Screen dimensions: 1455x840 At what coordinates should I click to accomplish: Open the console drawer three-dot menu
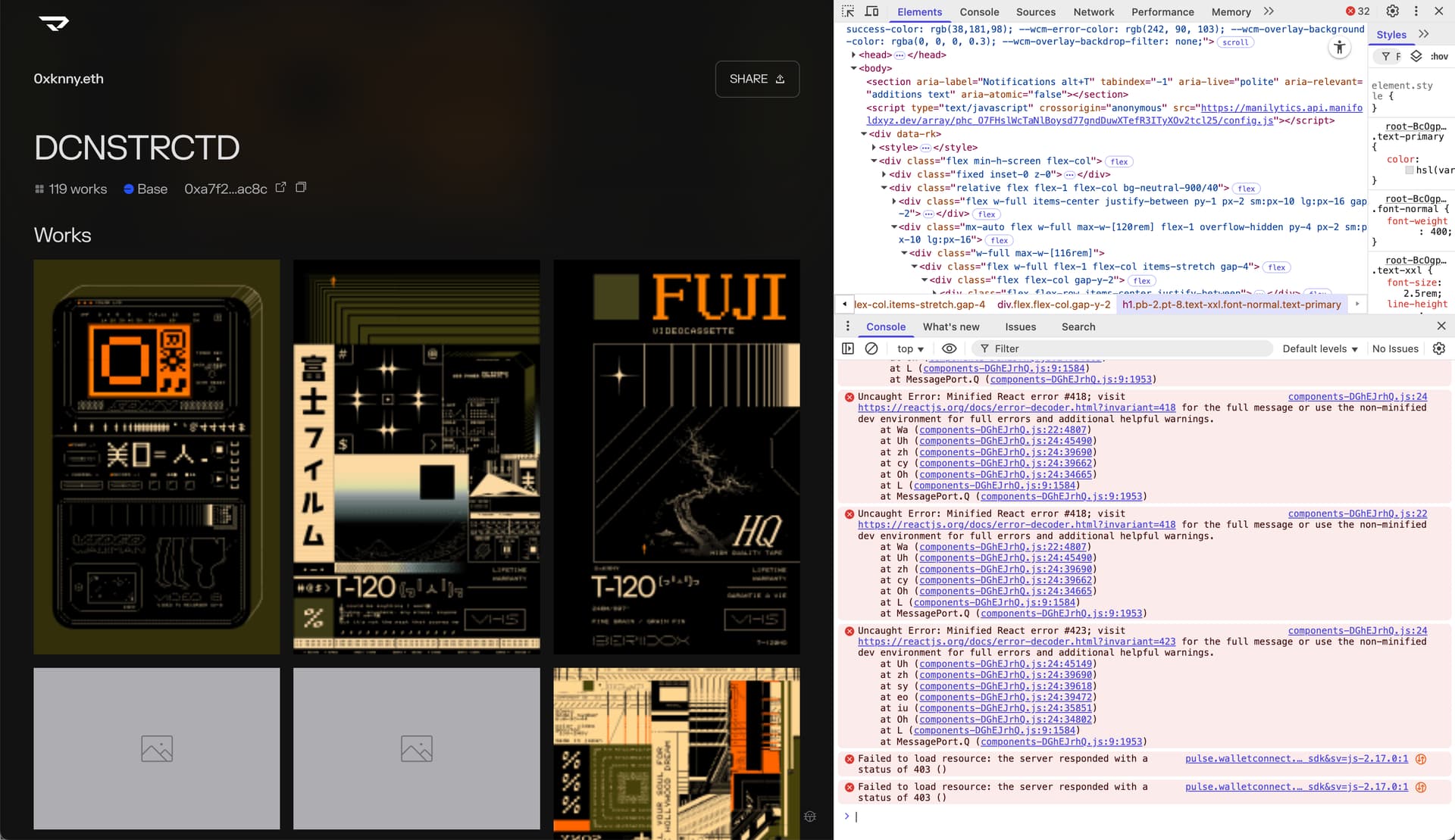point(847,326)
